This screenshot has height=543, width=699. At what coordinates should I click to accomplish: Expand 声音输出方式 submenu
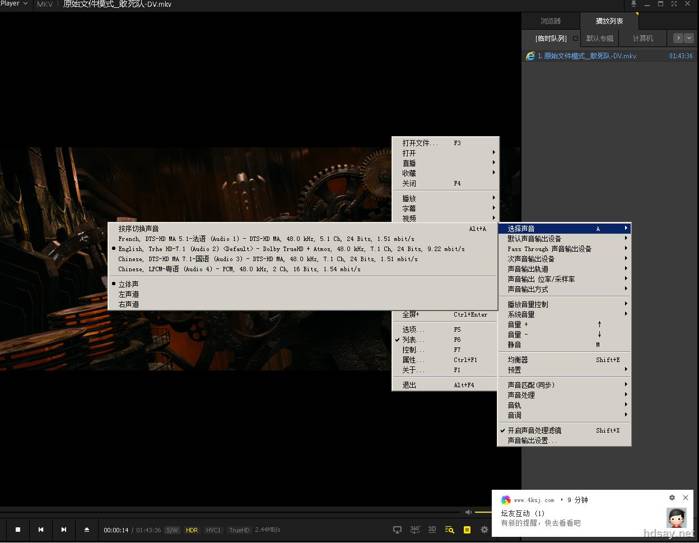564,289
